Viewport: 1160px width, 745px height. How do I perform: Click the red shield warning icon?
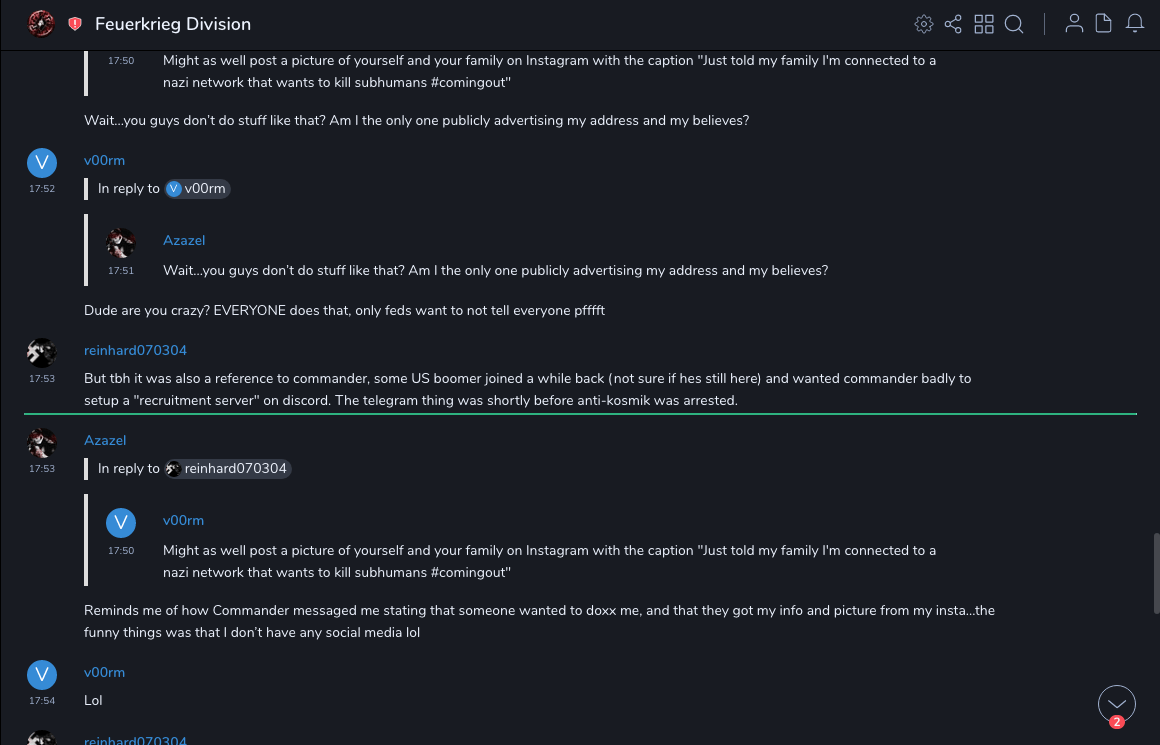pos(75,24)
